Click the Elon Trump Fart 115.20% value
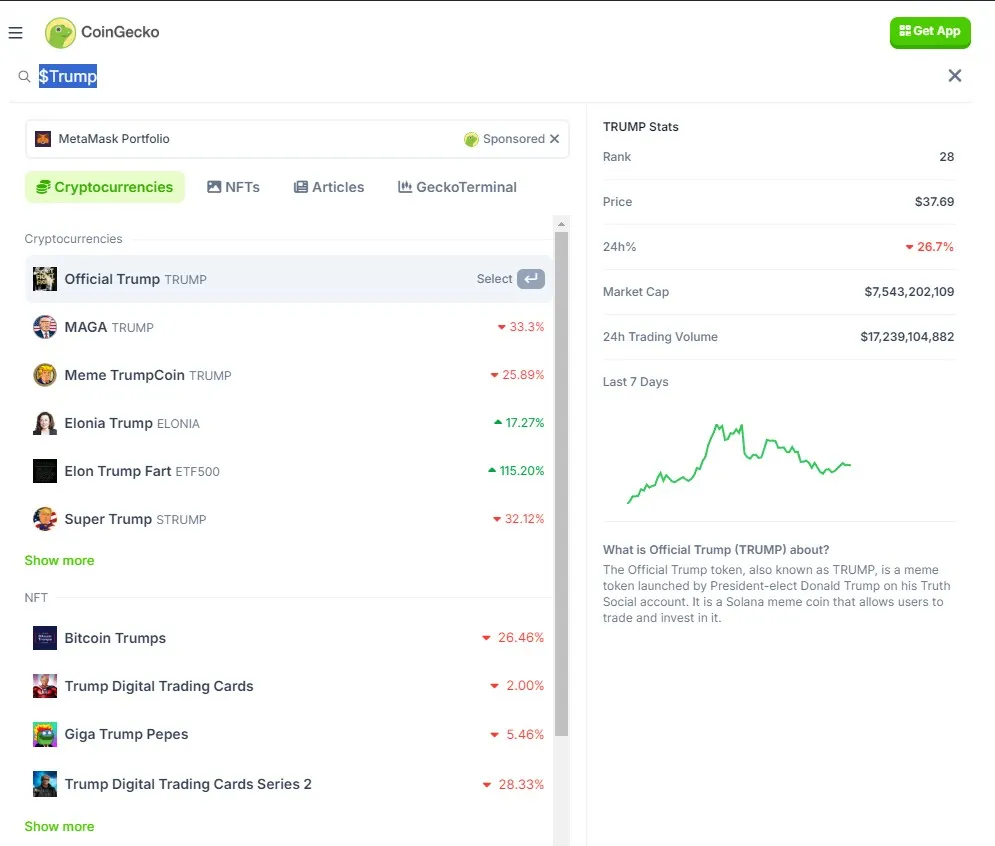Image resolution: width=995 pixels, height=846 pixels. pos(516,471)
